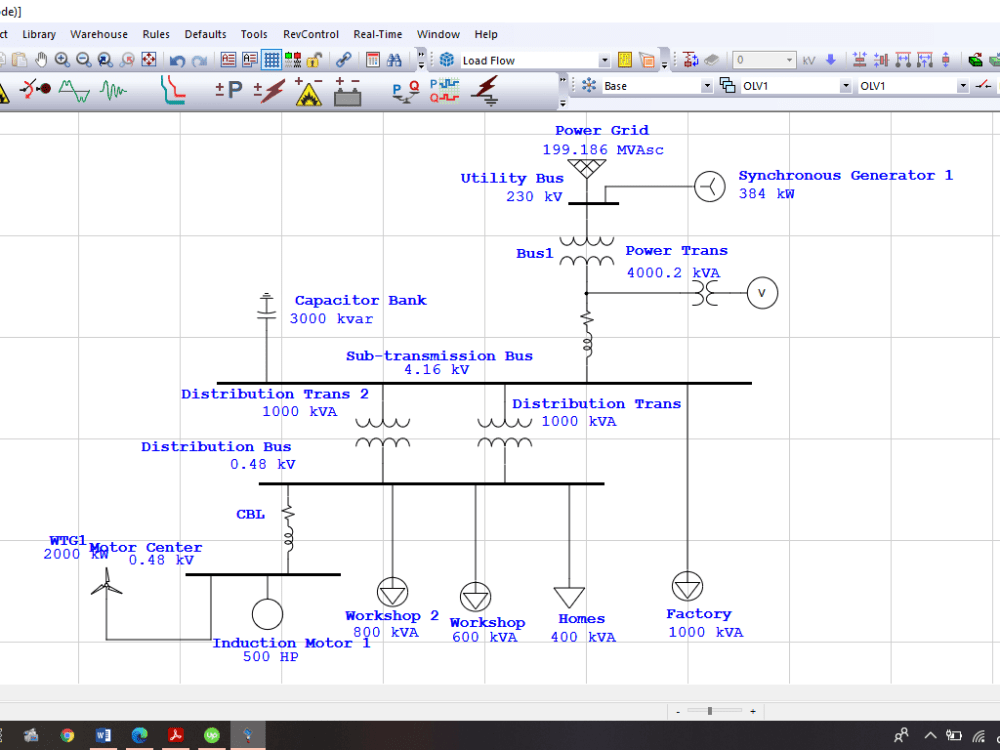Click the paste clipboard icon
This screenshot has height=750, width=1000.
[x=20, y=60]
